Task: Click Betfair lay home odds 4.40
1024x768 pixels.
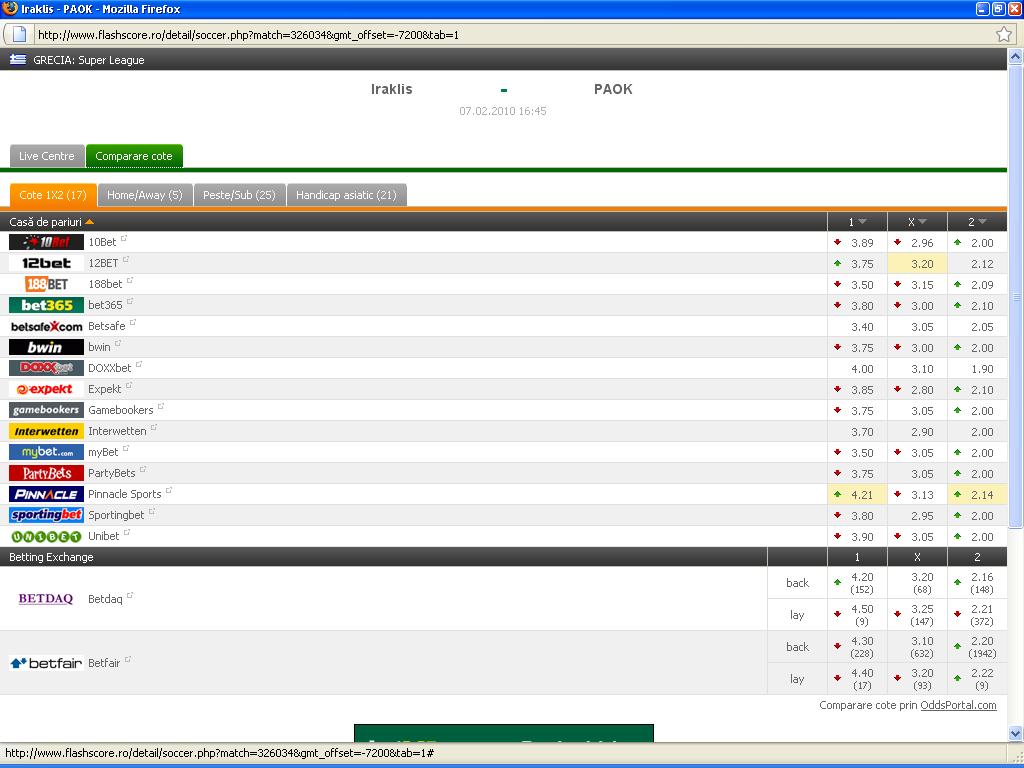Action: point(862,673)
